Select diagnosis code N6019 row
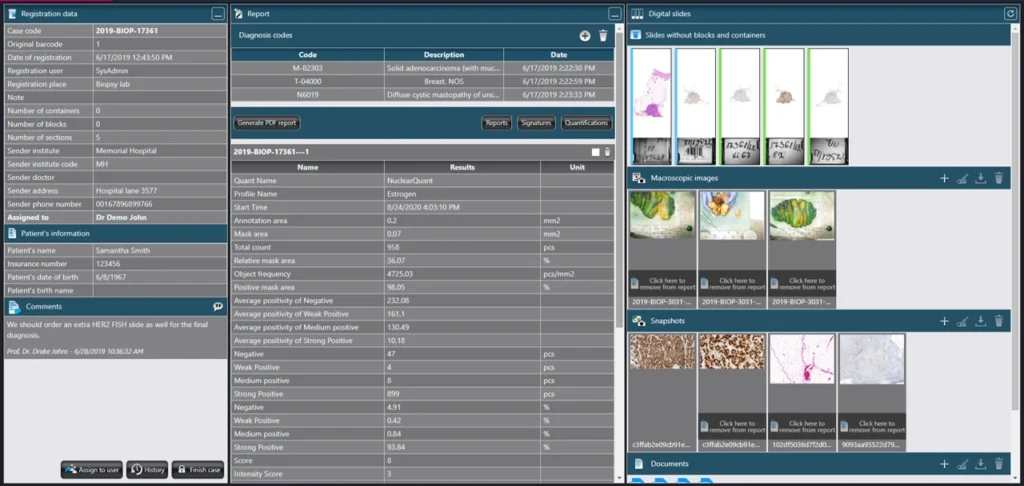Screen dimensions: 1024x486 pyautogui.click(x=423, y=95)
